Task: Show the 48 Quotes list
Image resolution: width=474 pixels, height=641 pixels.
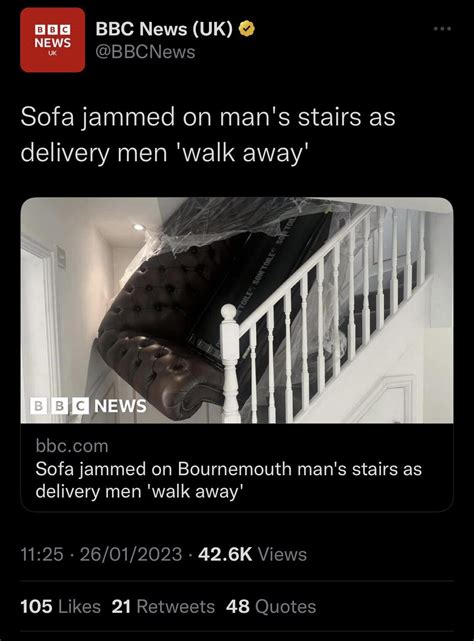Action: point(271,607)
